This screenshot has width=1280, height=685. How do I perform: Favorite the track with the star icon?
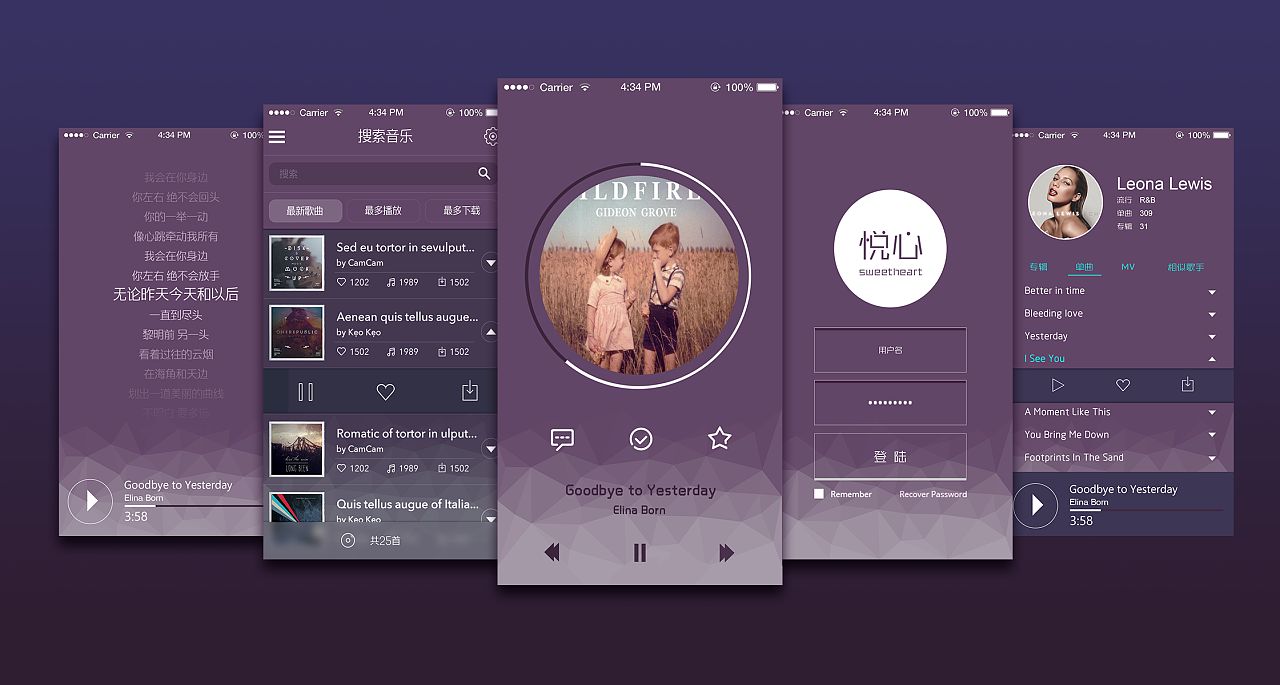pos(720,438)
